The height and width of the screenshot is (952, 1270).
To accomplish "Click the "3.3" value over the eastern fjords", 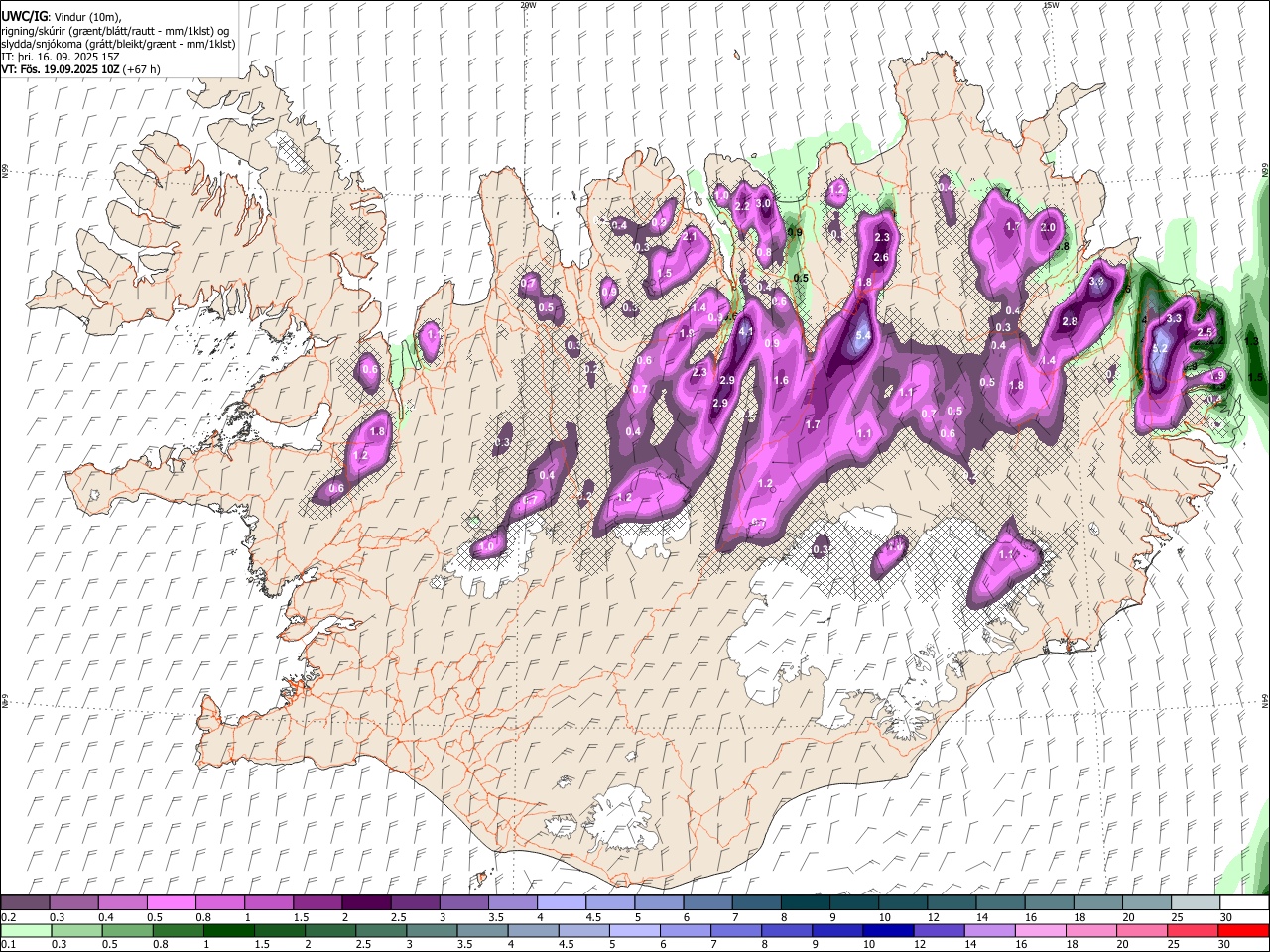I will click(1174, 319).
